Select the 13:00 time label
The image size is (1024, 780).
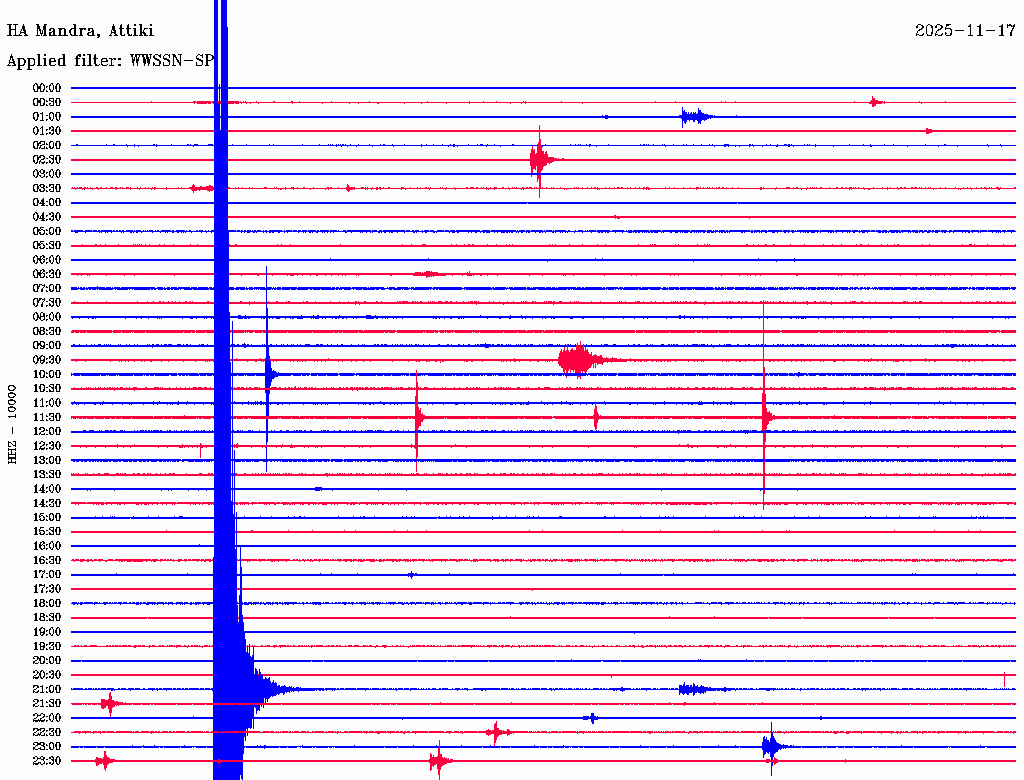point(47,461)
